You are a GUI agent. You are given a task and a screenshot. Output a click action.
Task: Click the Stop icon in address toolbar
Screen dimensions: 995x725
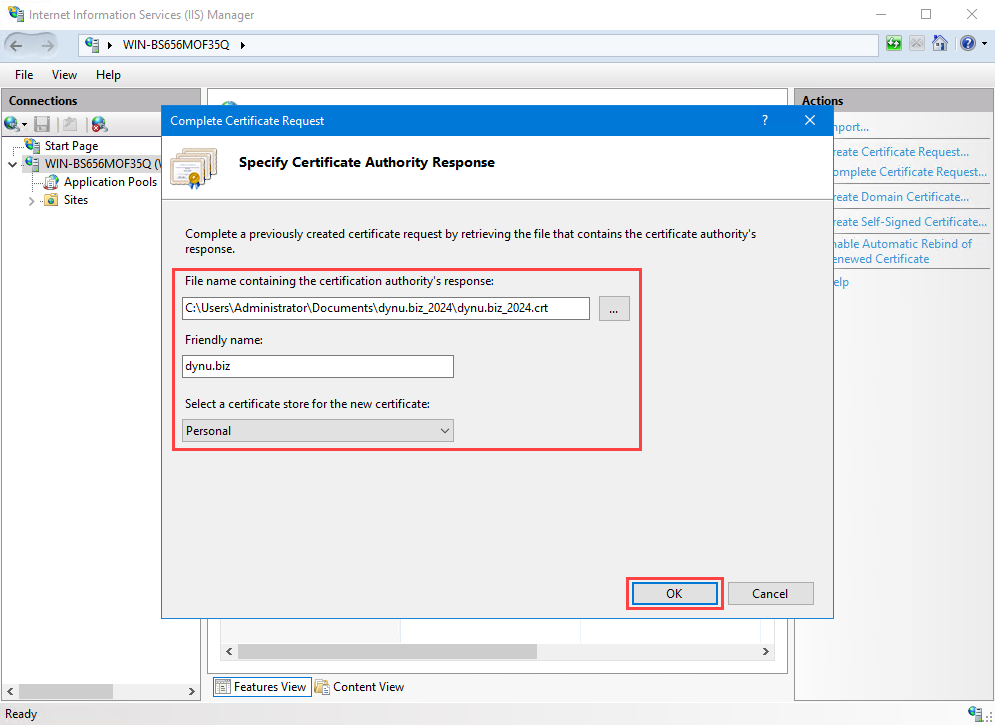pyautogui.click(x=916, y=44)
